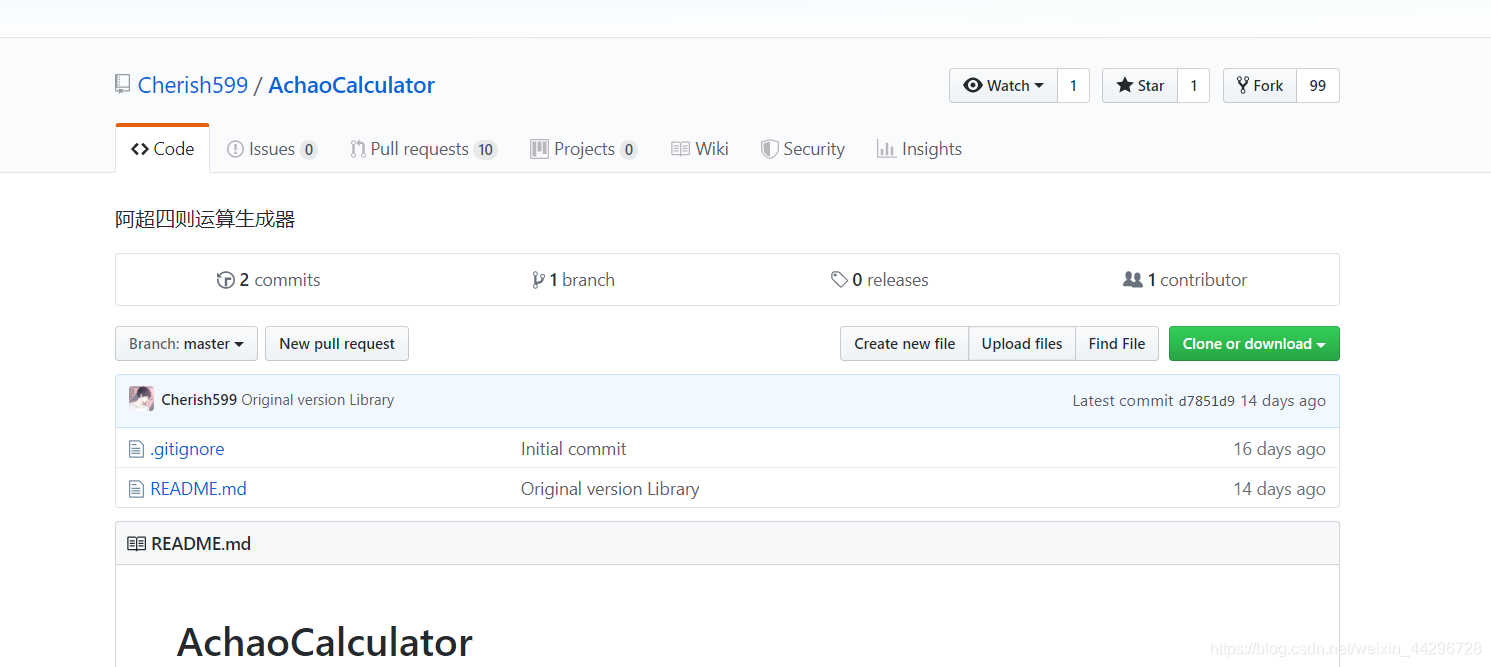Click Find File button

point(1117,344)
